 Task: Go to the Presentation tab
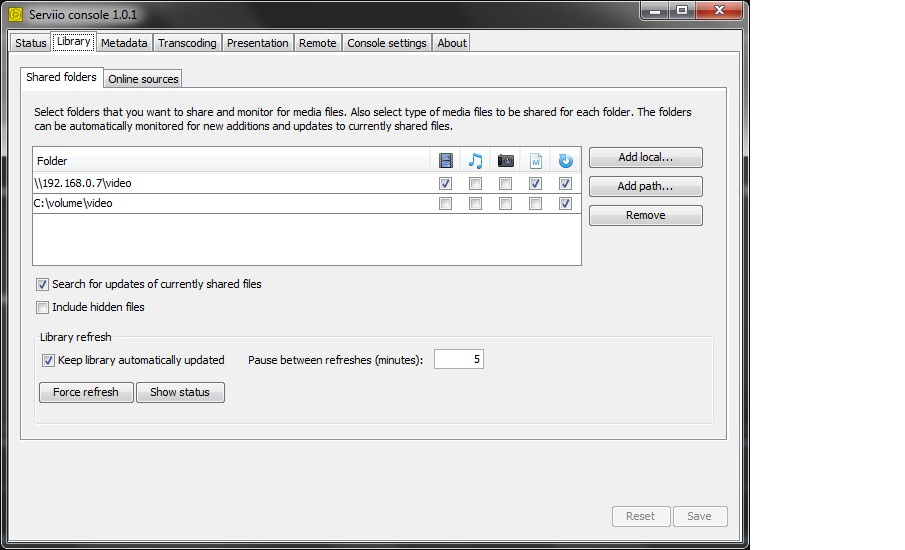(257, 43)
